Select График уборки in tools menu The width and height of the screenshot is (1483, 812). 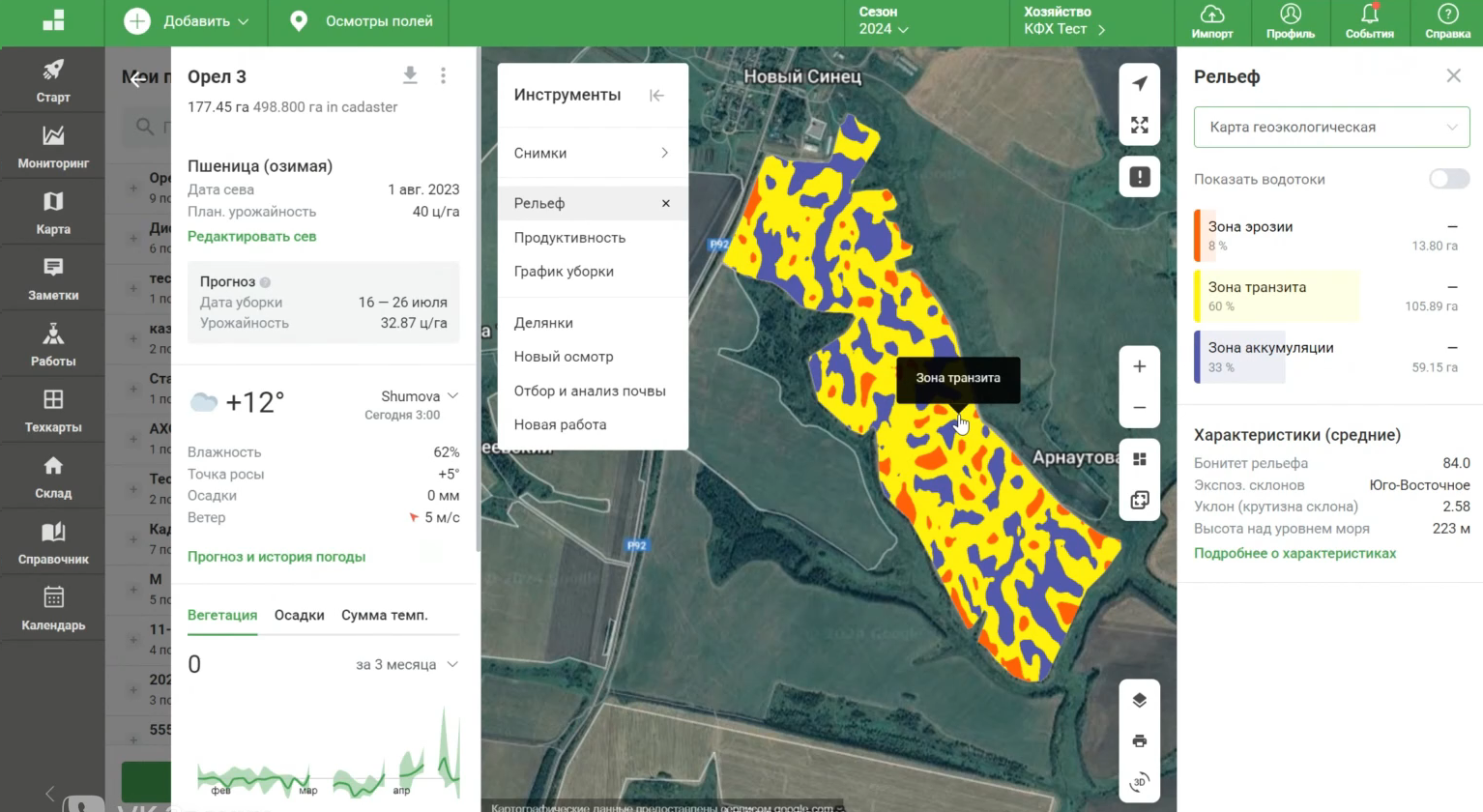click(564, 272)
